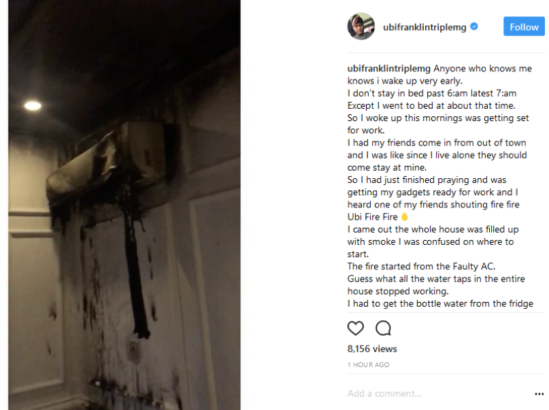Select the caption line ending 'from the fridge'

click(440, 304)
